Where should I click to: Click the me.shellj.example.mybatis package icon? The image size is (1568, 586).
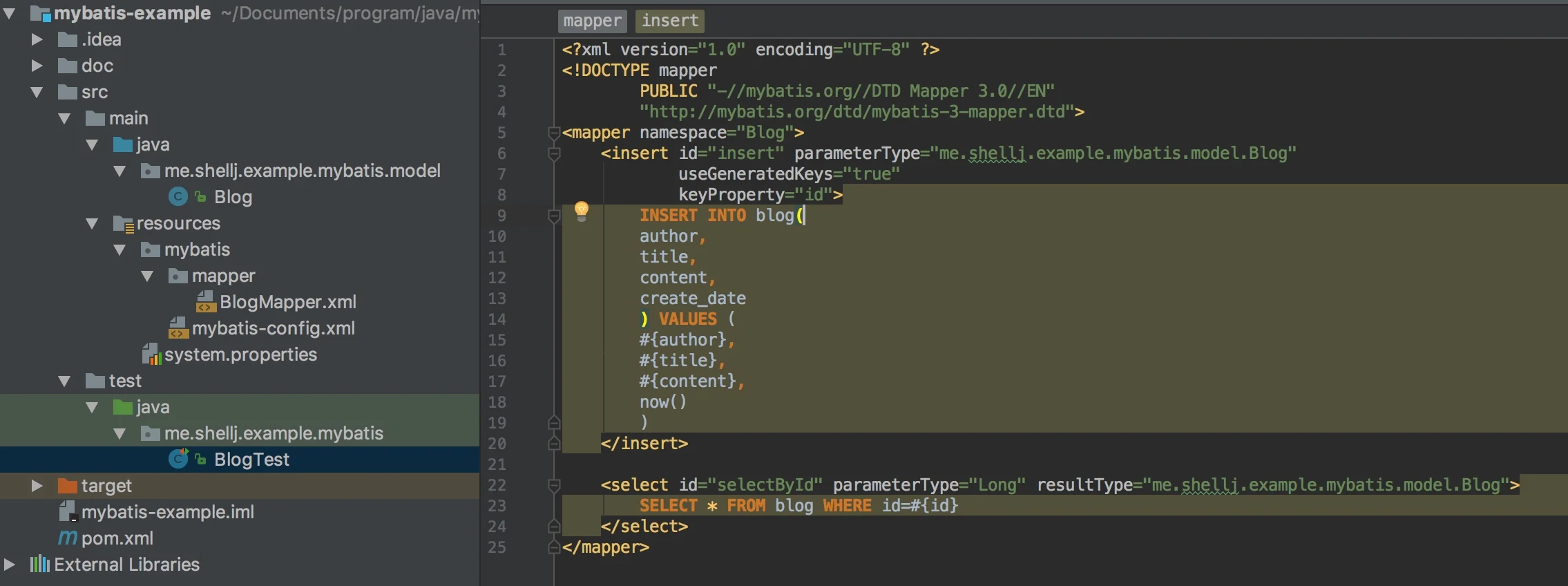click(151, 433)
